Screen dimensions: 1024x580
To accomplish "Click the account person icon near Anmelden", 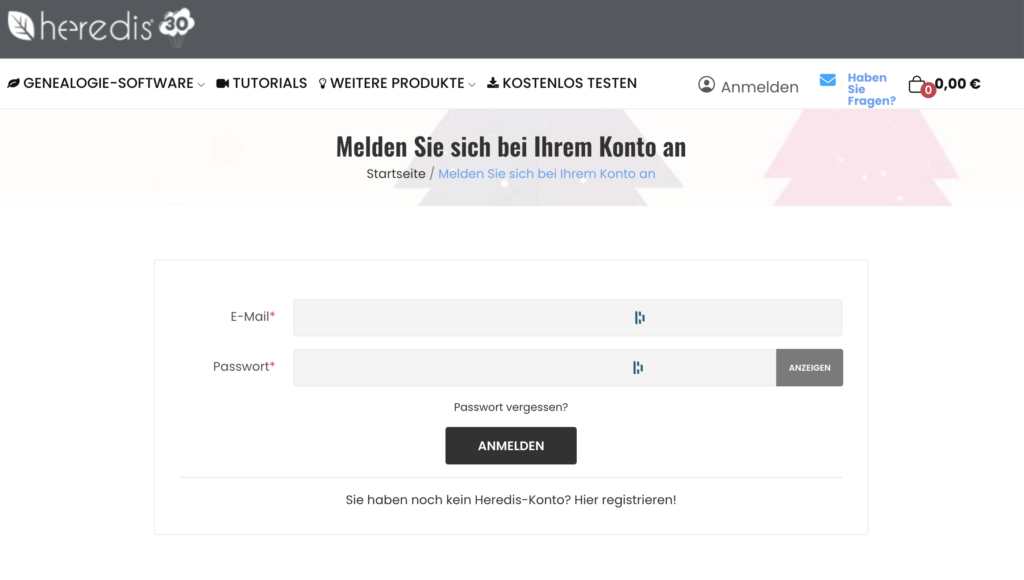I will point(705,85).
